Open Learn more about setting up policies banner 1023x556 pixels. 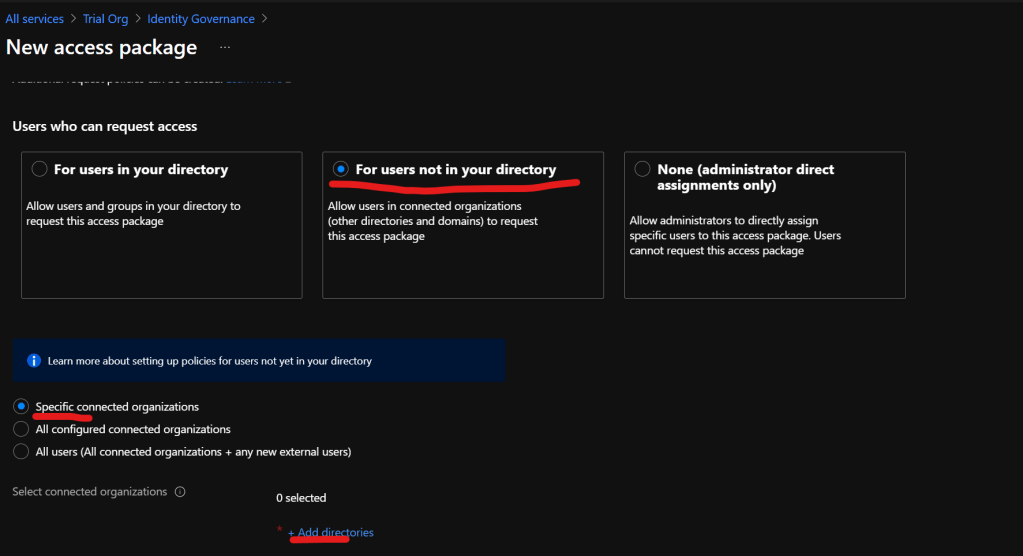(x=209, y=361)
